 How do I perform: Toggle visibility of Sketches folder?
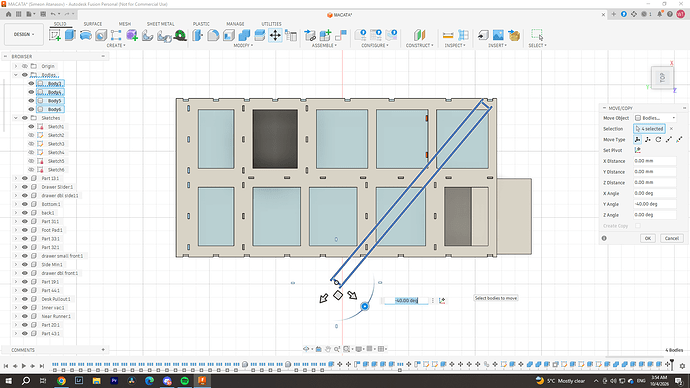pyautogui.click(x=25, y=118)
